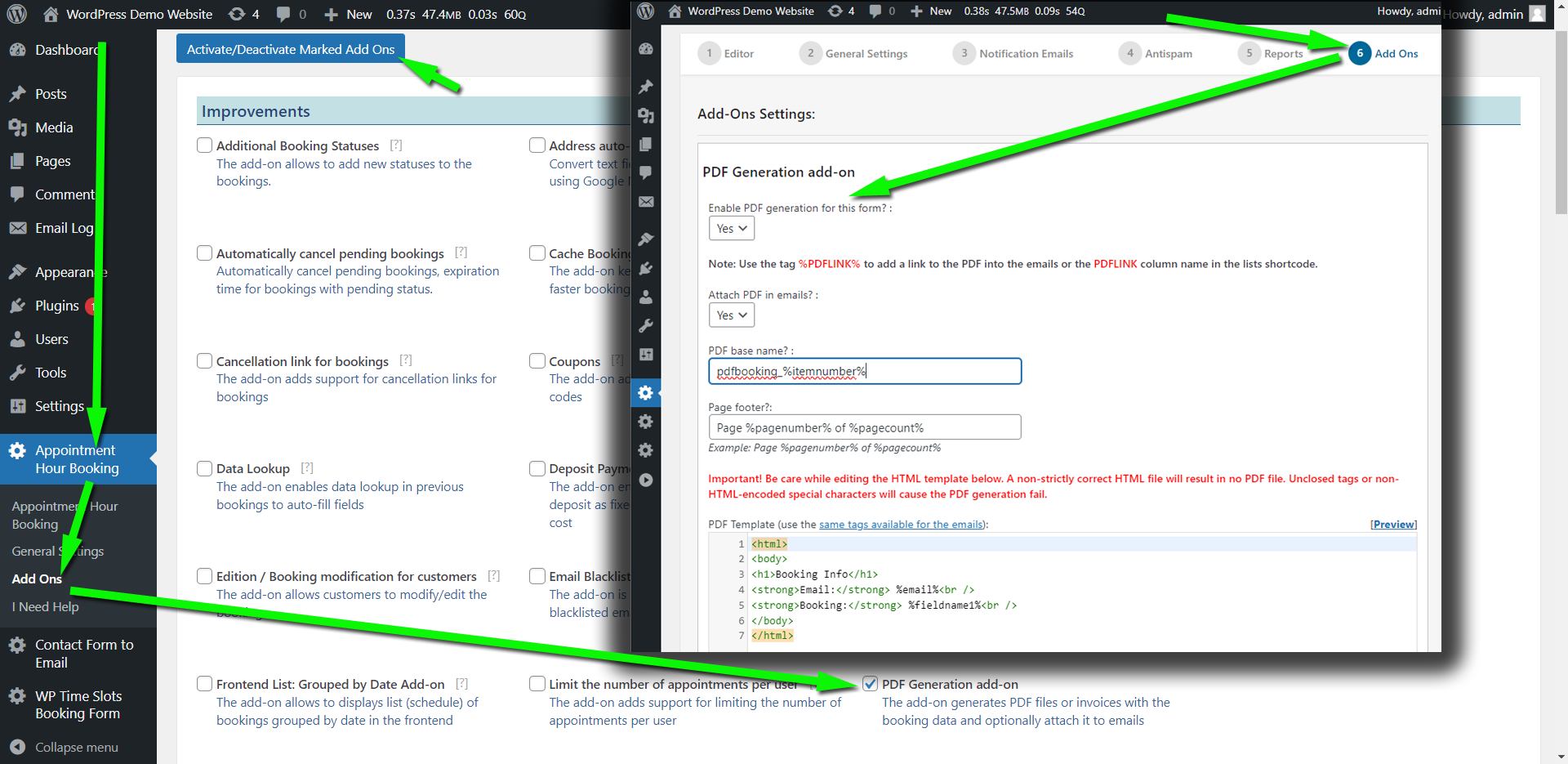The image size is (1568, 764).
Task: Tick Cancellation link for bookings checkbox
Action: pyautogui.click(x=205, y=361)
